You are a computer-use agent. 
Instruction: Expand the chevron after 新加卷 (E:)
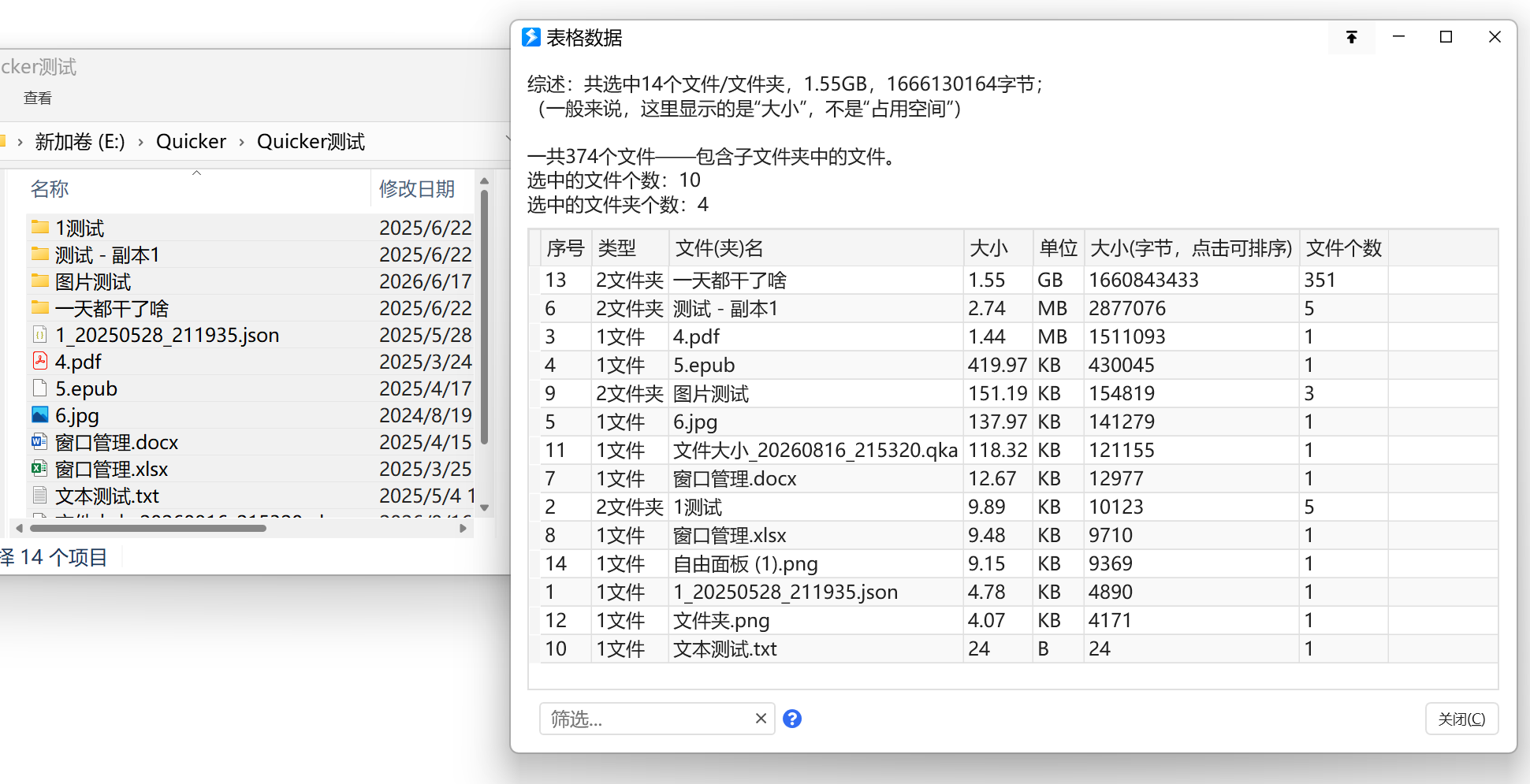[x=140, y=142]
